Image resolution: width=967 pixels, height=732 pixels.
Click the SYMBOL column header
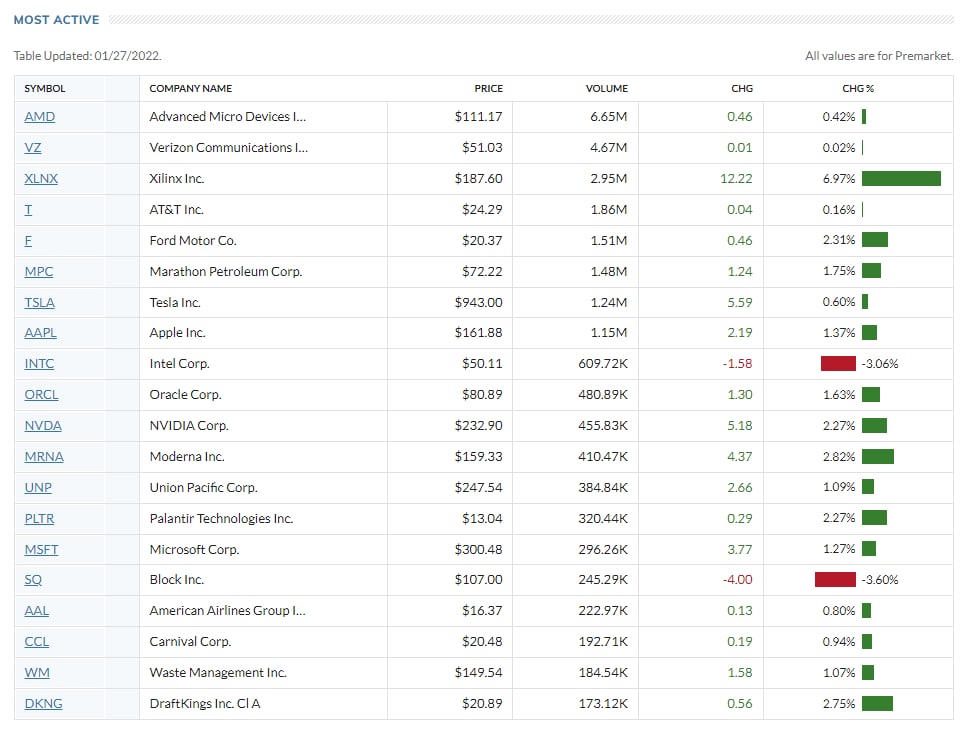pyautogui.click(x=44, y=88)
